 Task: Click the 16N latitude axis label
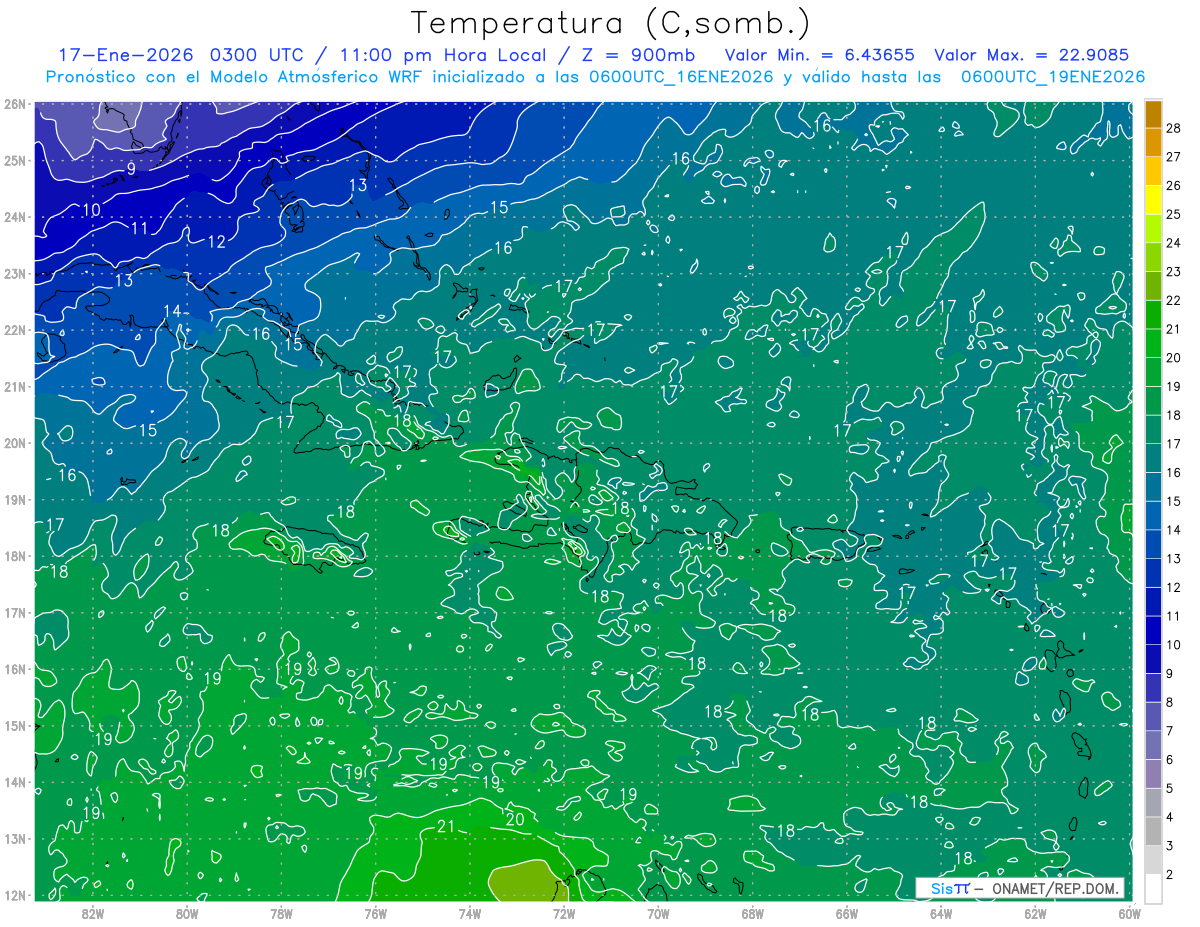[x=15, y=669]
